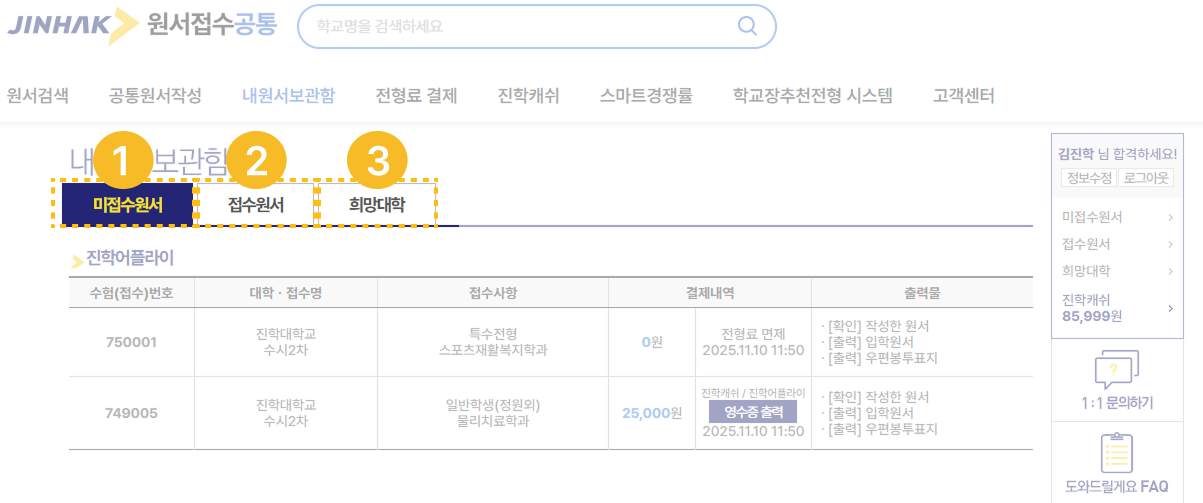Click the 수험(접수)번호 column header
The image size is (1203, 503).
131,293
